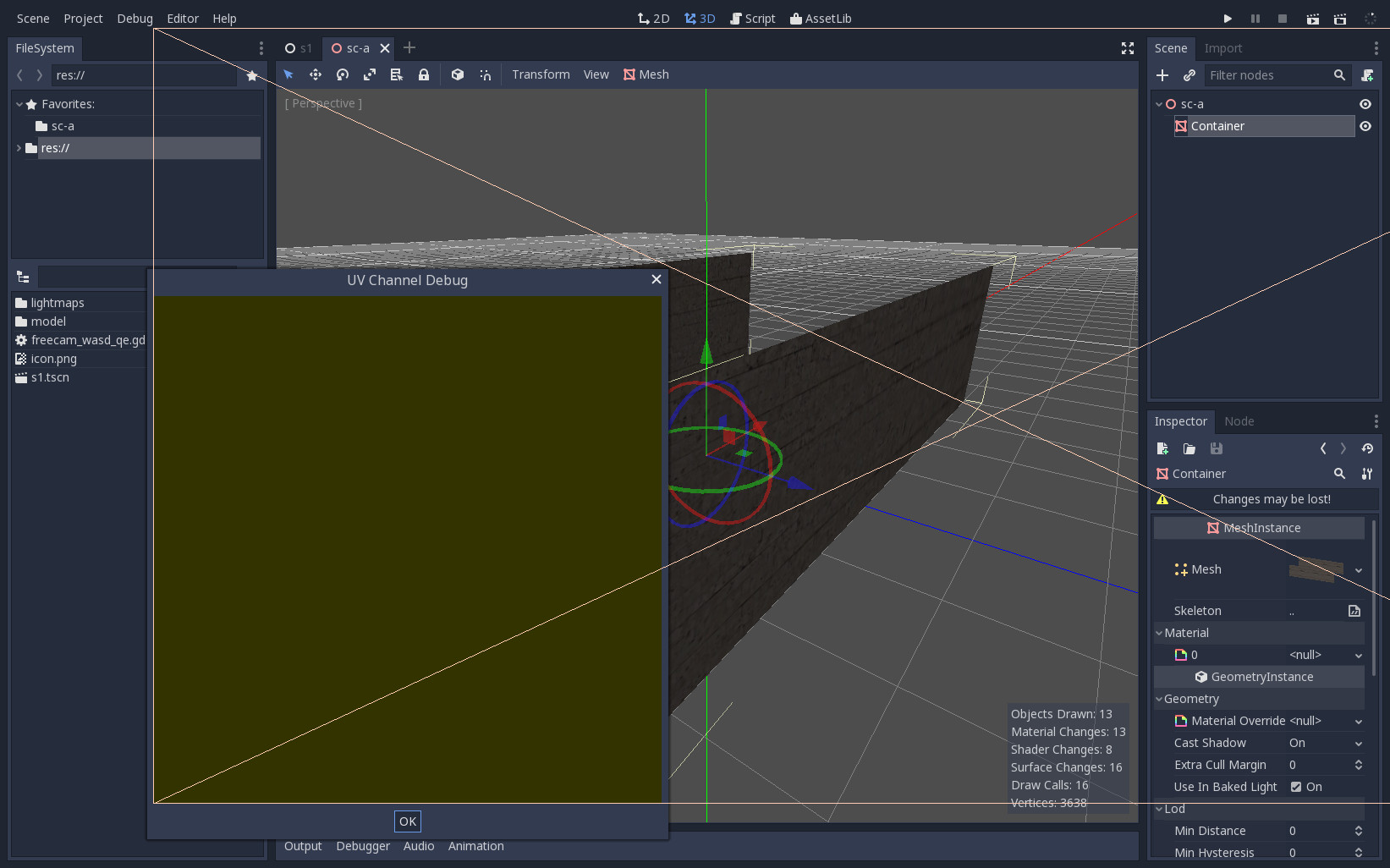Toggle distraction-free viewport mode

tap(1128, 48)
